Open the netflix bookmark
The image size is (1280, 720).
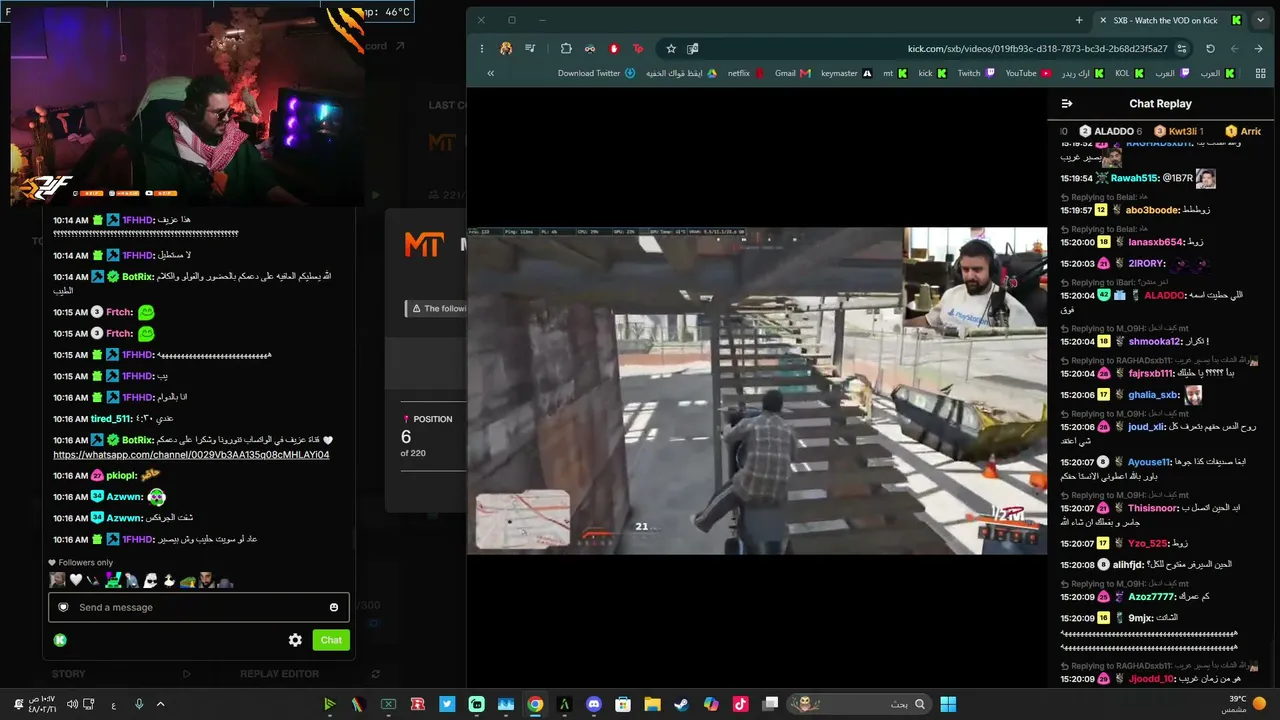pyautogui.click(x=746, y=73)
